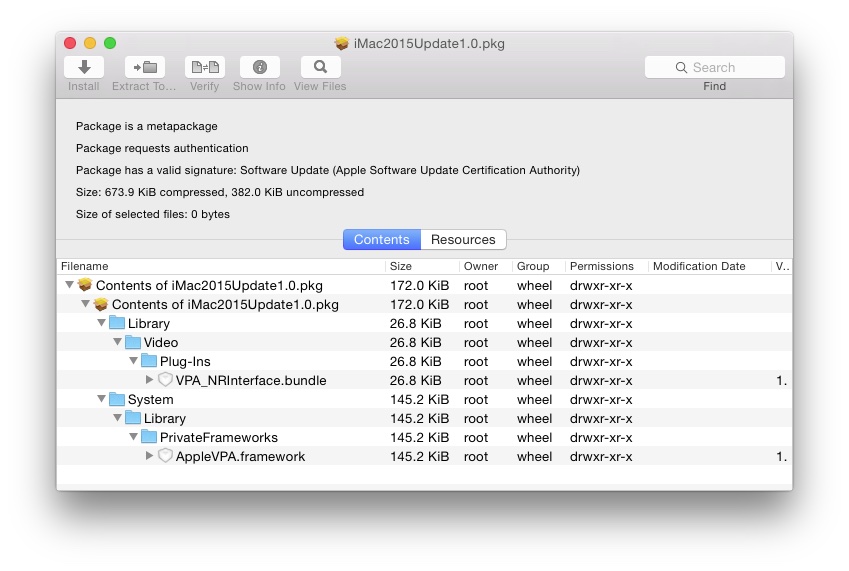Collapse the nested package contents row
Viewport: 849px width, 571px height.
[x=86, y=304]
